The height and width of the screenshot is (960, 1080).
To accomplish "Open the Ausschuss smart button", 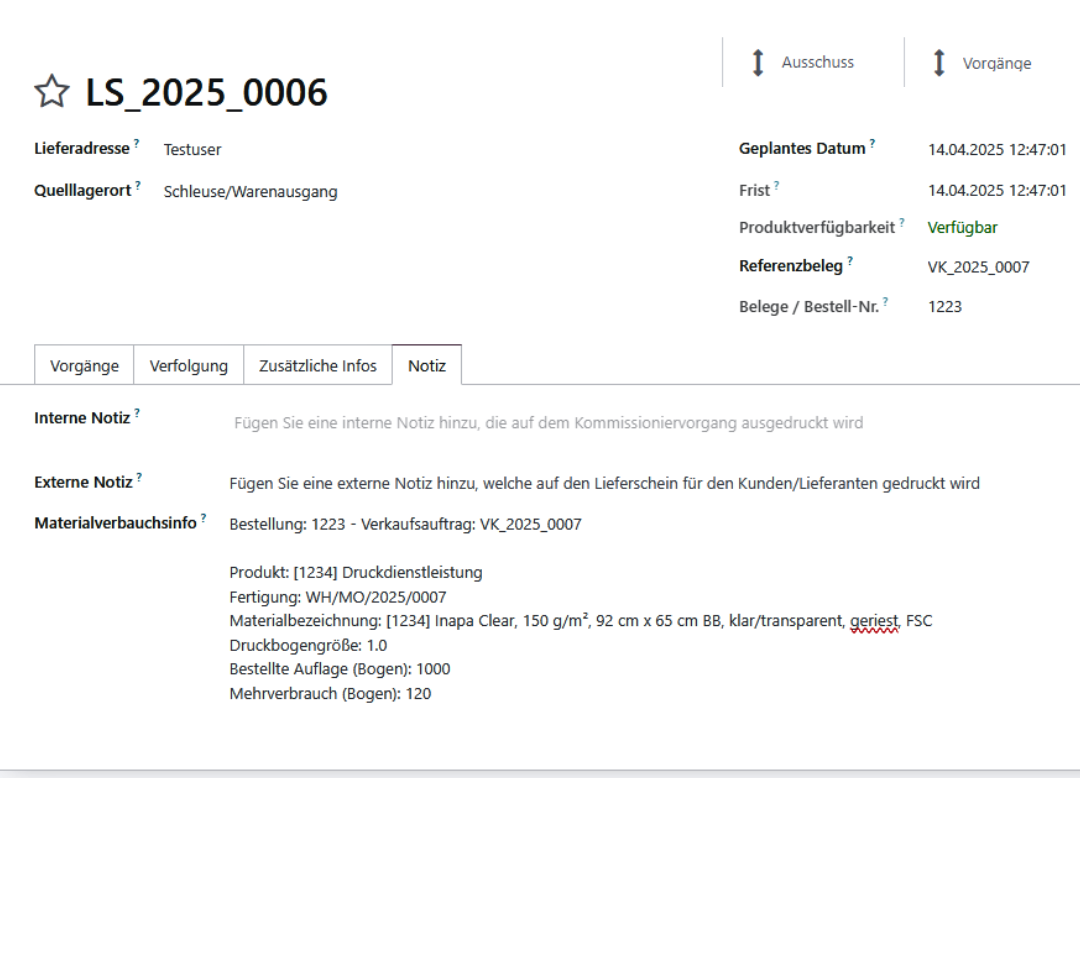I will click(x=800, y=62).
